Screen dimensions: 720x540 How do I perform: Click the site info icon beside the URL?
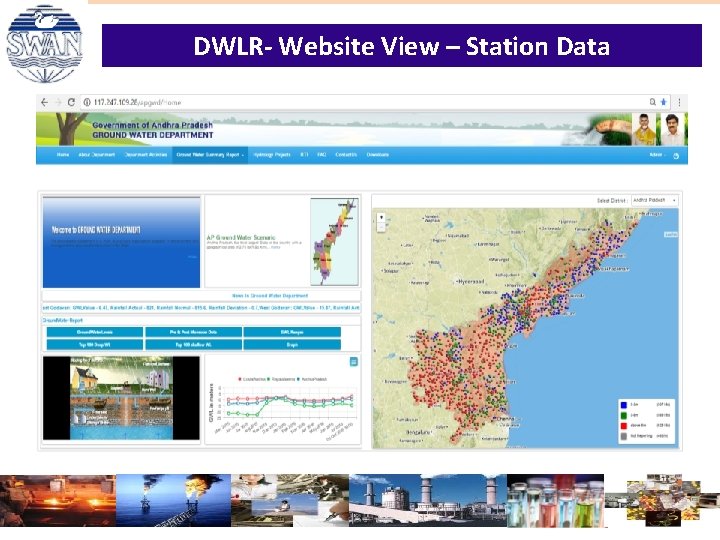[87, 102]
